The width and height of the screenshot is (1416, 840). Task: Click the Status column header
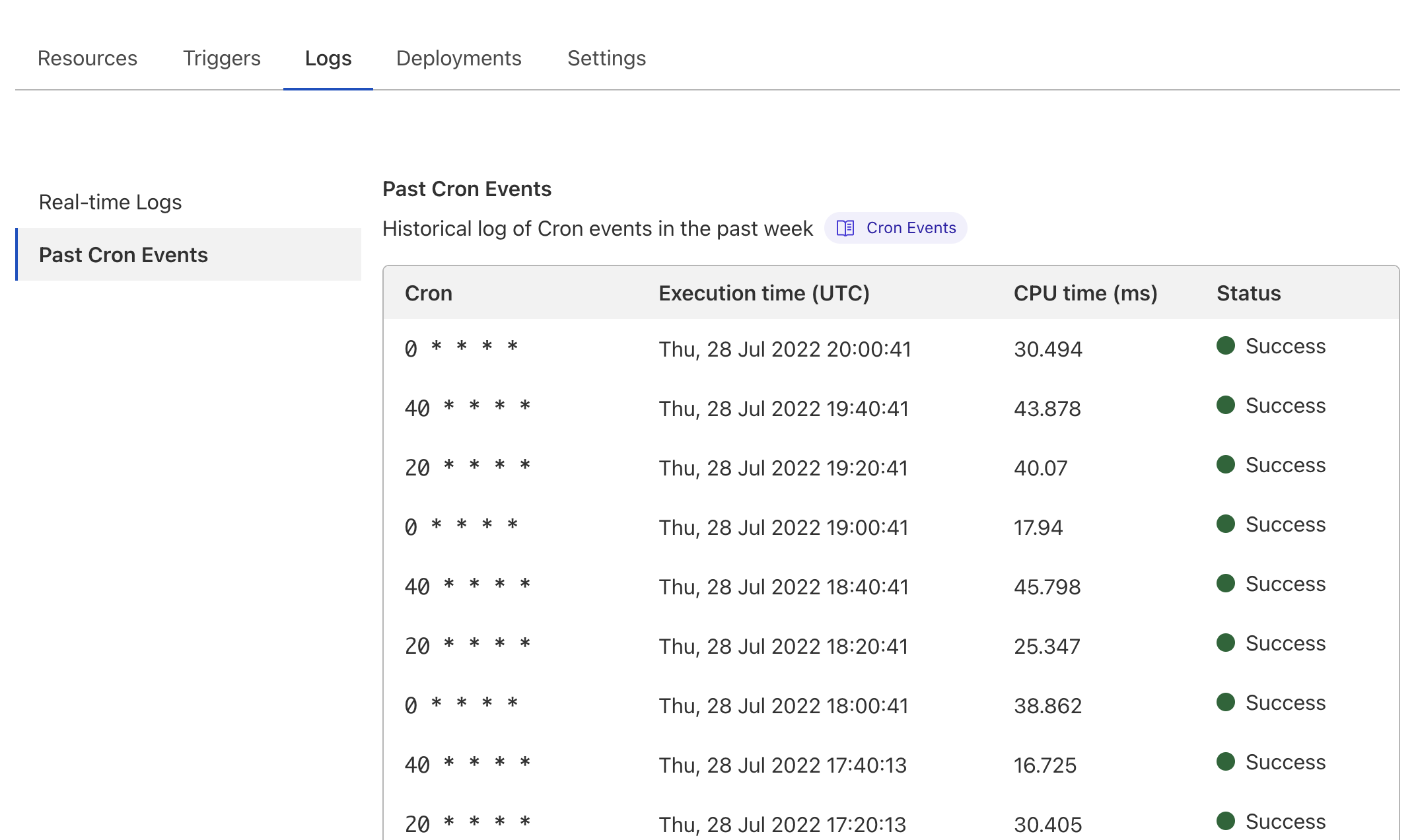1248,293
